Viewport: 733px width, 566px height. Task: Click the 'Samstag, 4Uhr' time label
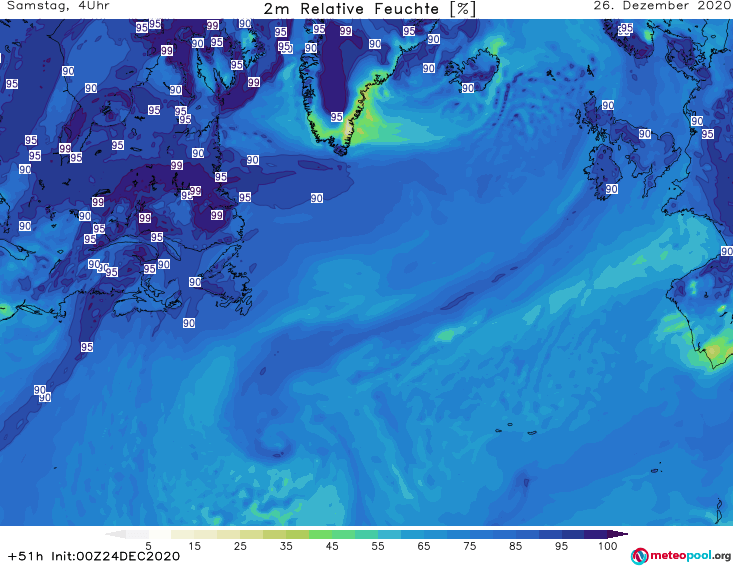pos(58,6)
